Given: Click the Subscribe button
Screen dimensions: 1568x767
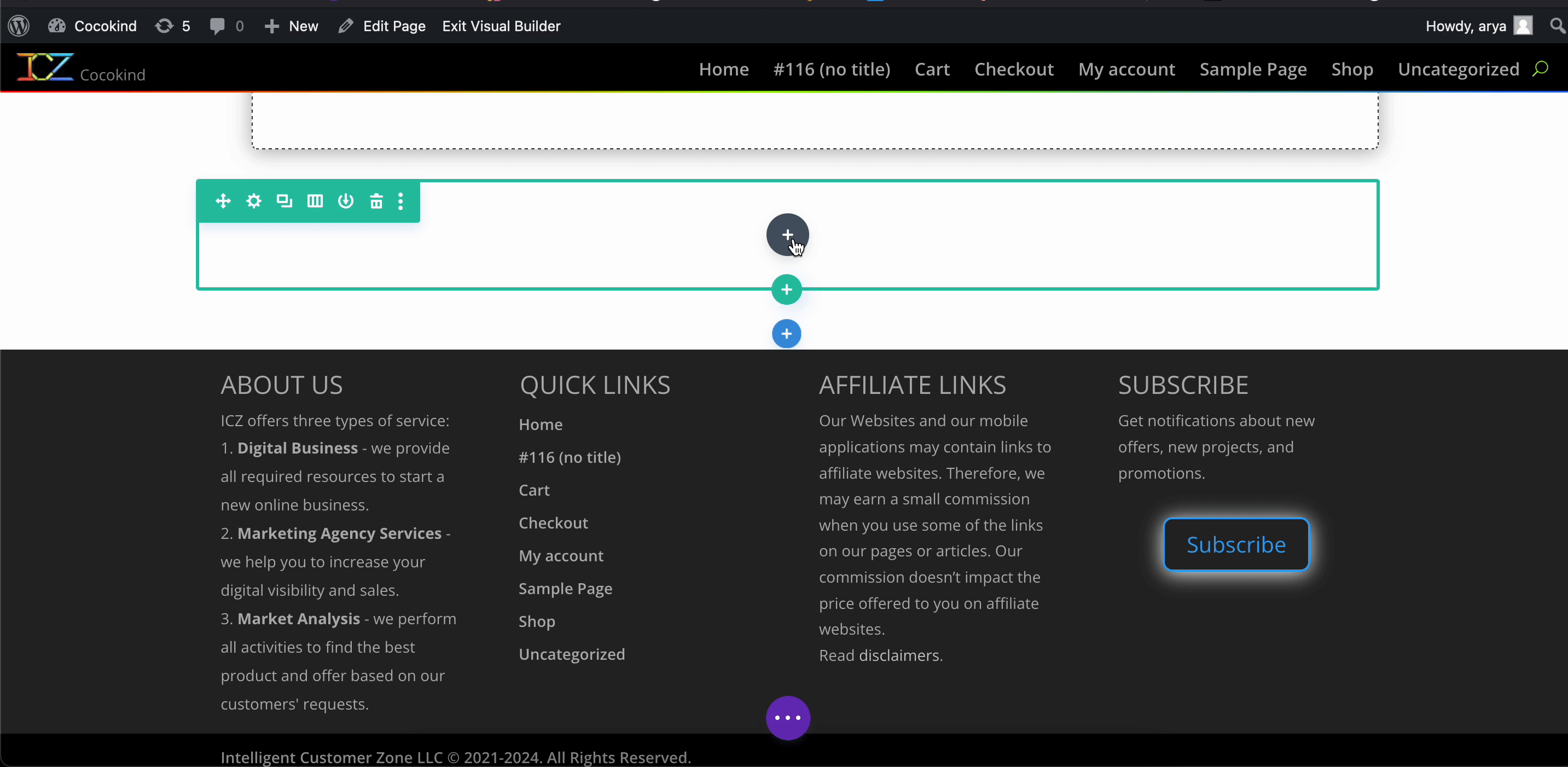Looking at the screenshot, I should pyautogui.click(x=1236, y=544).
